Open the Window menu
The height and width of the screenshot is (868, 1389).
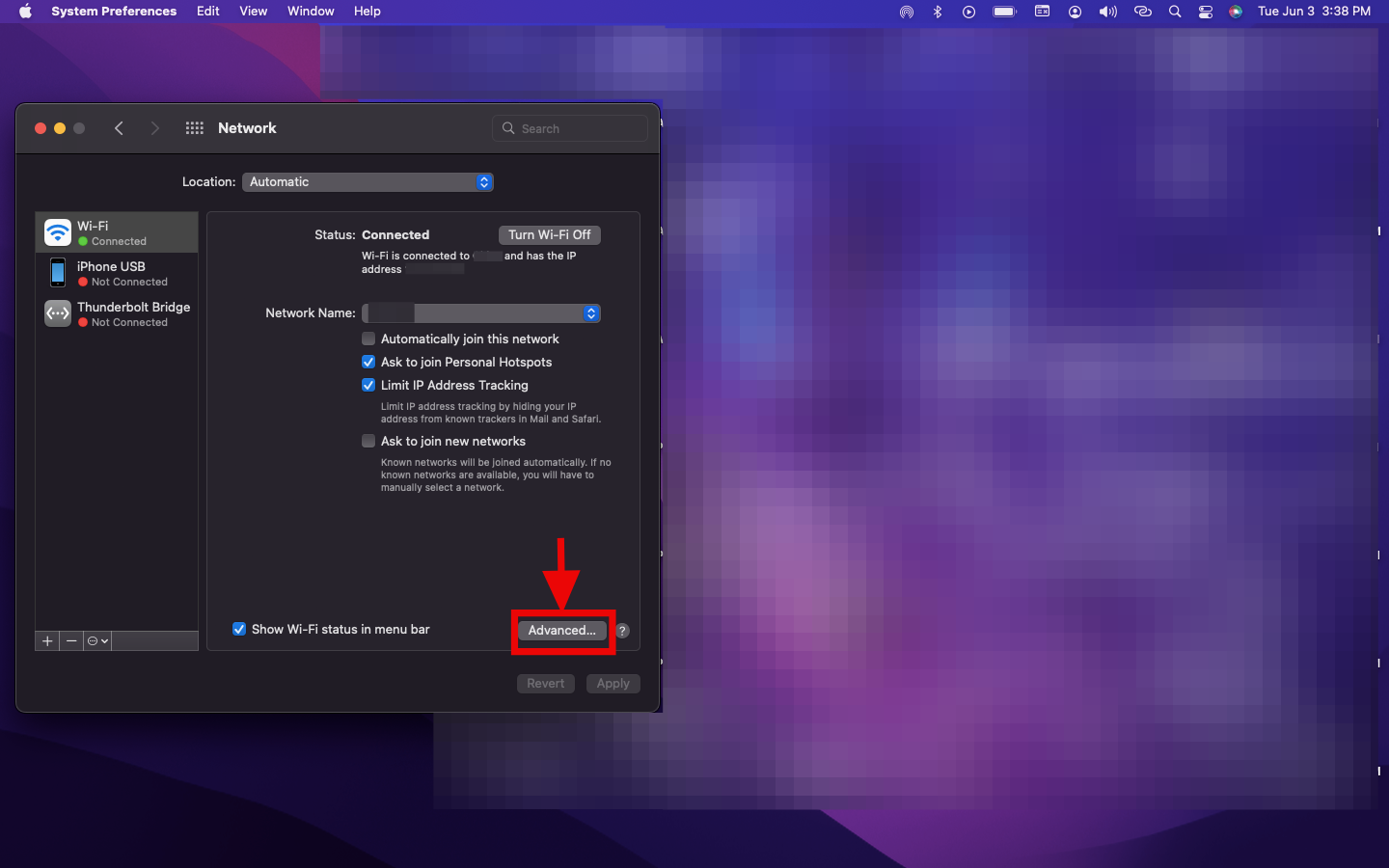310,12
